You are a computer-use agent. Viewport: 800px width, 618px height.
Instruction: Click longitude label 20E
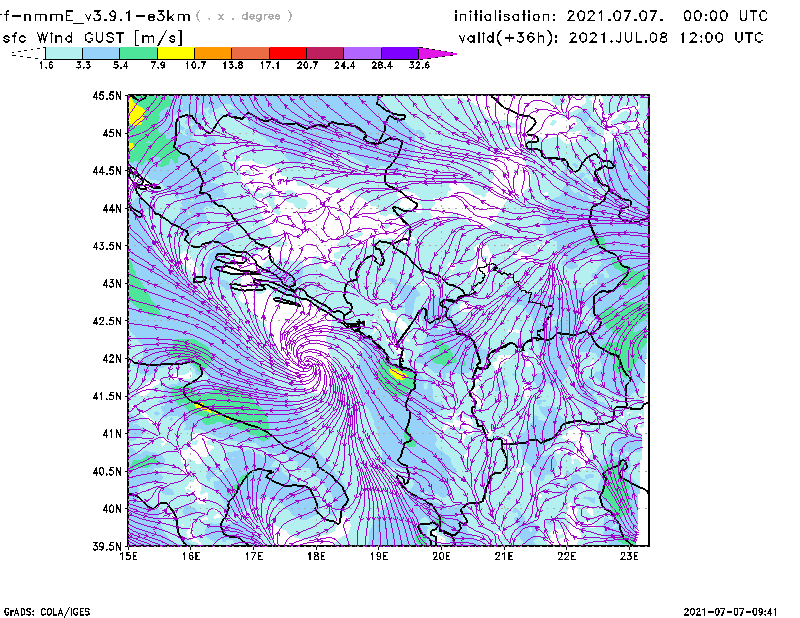point(441,556)
